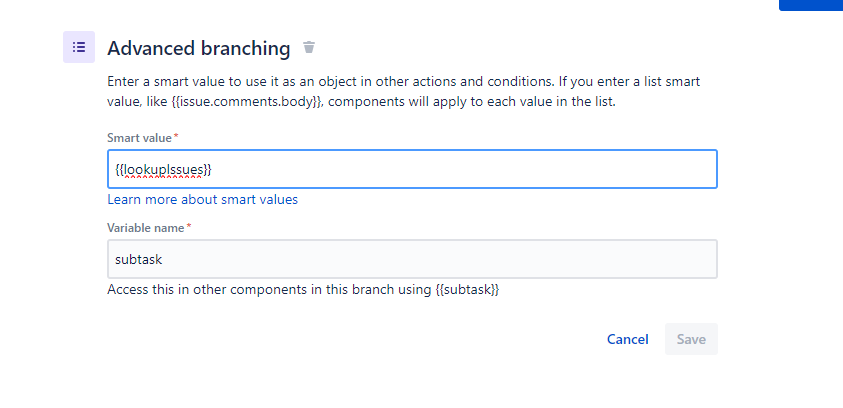This screenshot has width=843, height=408.
Task: Click the Advanced branching list icon
Action: (x=79, y=47)
